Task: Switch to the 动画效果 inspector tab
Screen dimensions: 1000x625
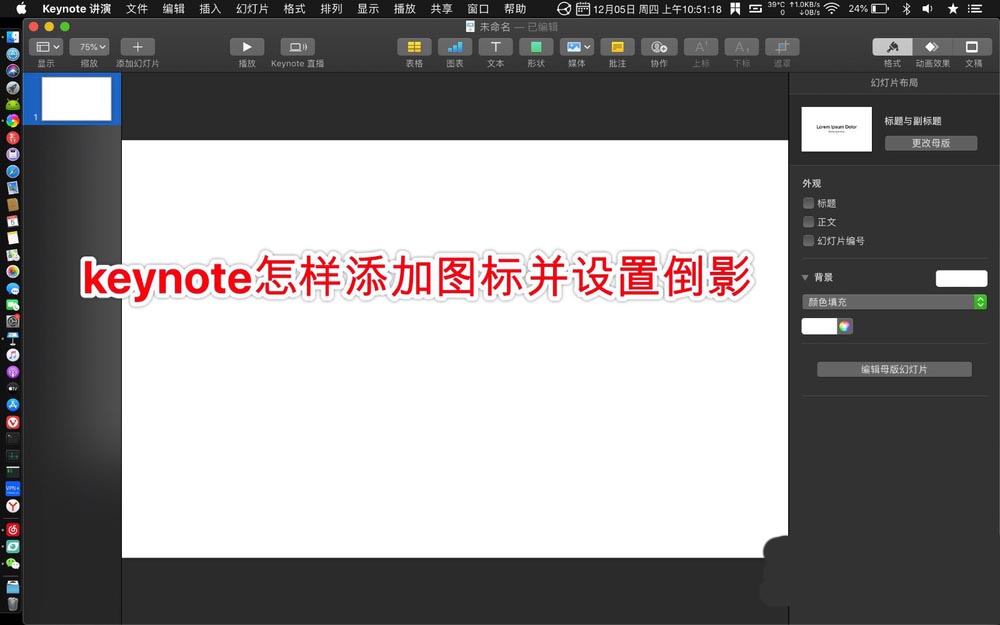Action: point(934,46)
